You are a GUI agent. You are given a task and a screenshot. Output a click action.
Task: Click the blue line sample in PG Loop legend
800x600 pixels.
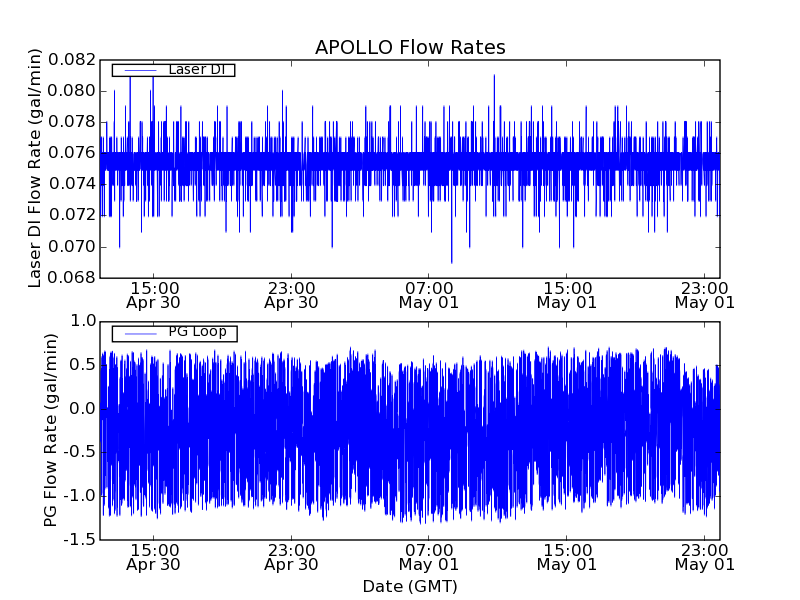[139, 333]
